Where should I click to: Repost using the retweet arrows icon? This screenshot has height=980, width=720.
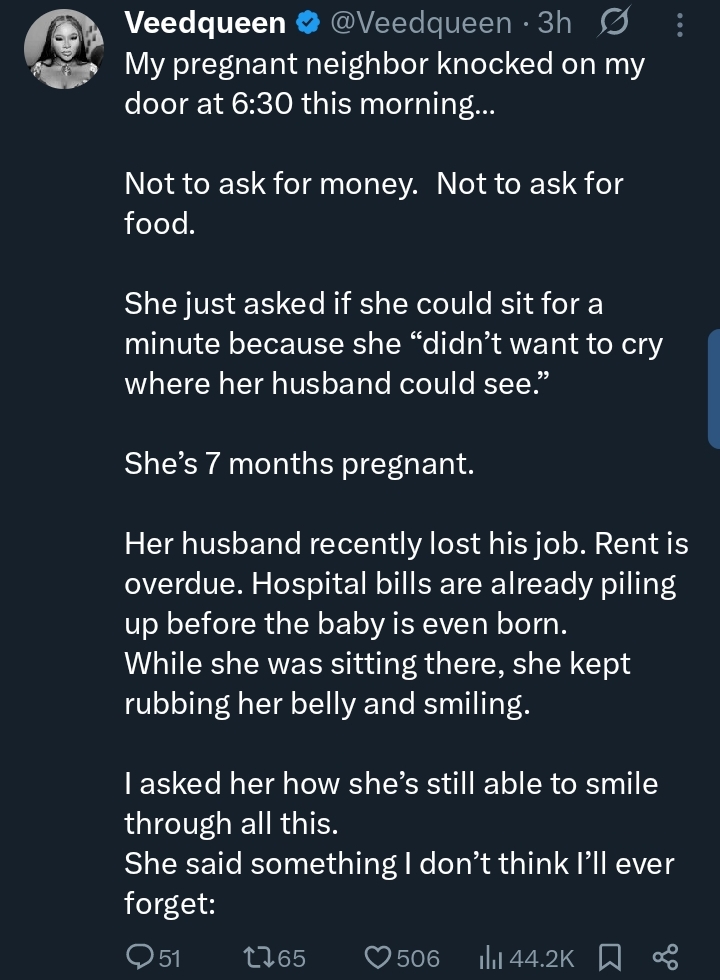(x=258, y=957)
